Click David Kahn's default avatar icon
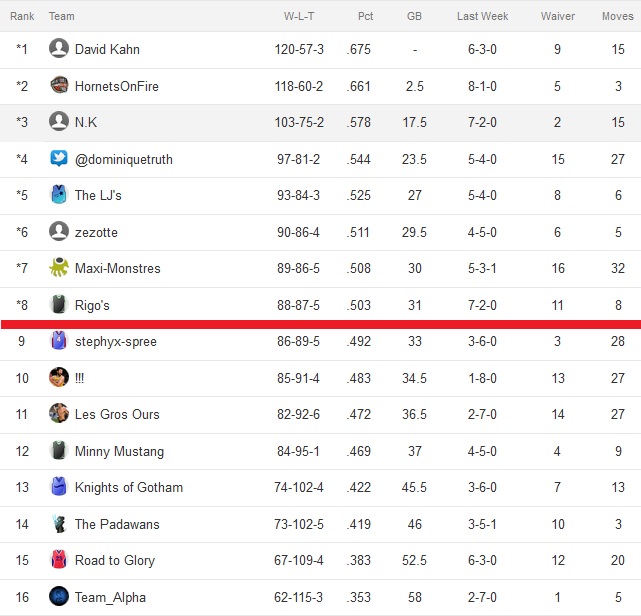Image resolution: width=641 pixels, height=616 pixels. (x=59, y=48)
